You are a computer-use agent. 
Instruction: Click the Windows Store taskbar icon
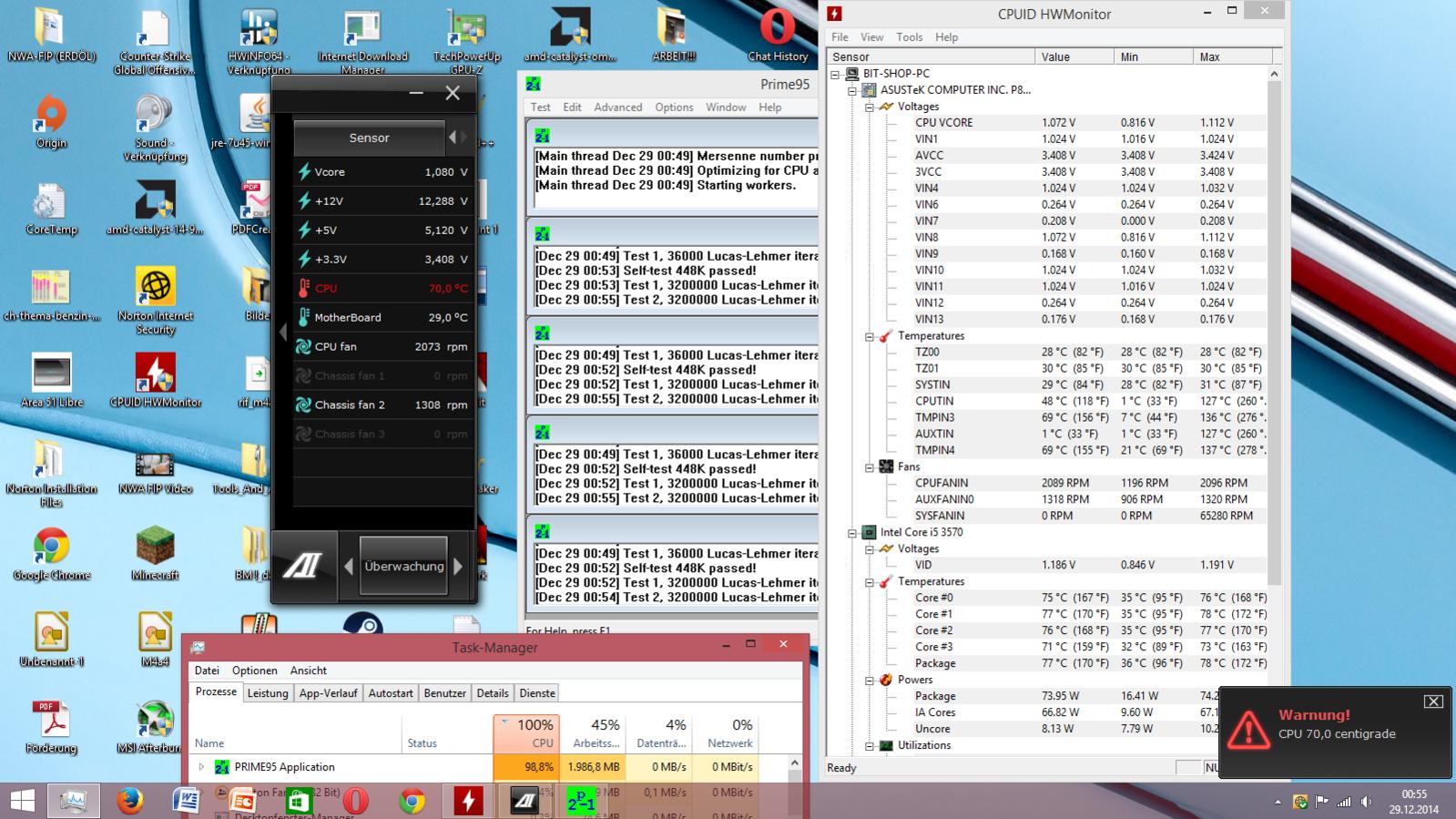point(299,801)
